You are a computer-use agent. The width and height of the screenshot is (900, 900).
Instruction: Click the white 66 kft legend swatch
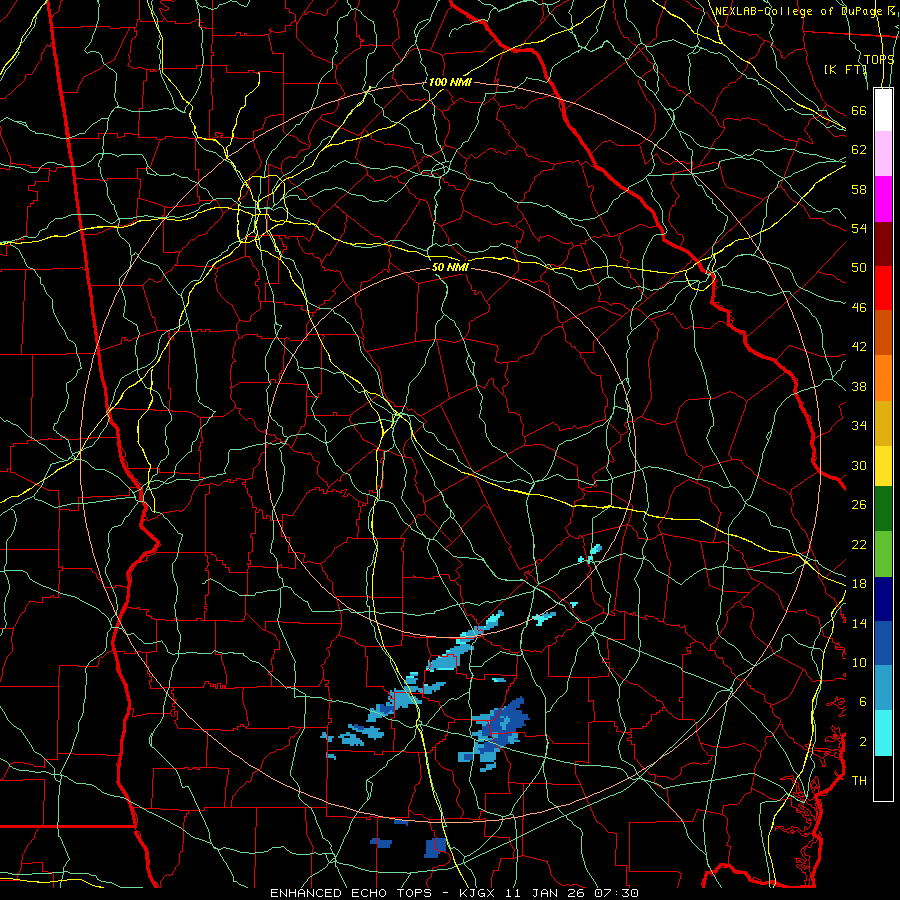pos(883,110)
